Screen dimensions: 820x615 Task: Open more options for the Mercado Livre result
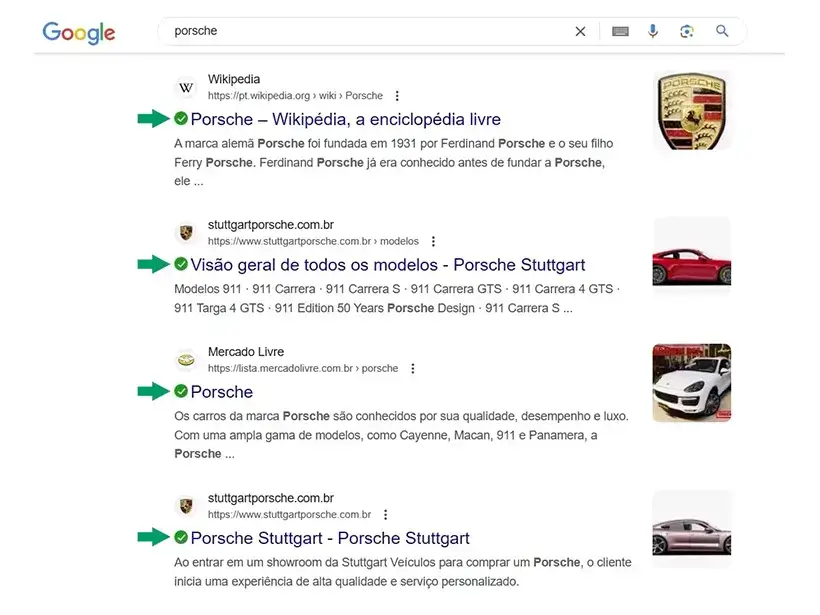click(413, 368)
